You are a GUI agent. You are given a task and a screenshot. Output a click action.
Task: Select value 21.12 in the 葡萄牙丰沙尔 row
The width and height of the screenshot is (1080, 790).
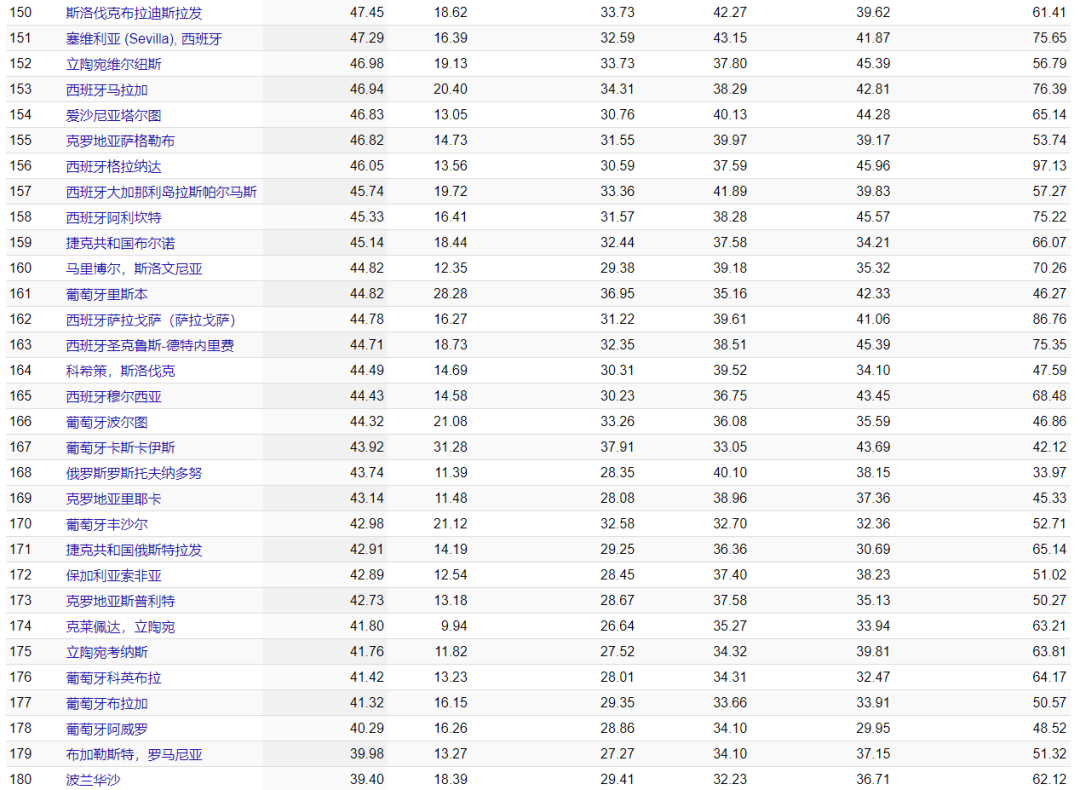point(450,523)
